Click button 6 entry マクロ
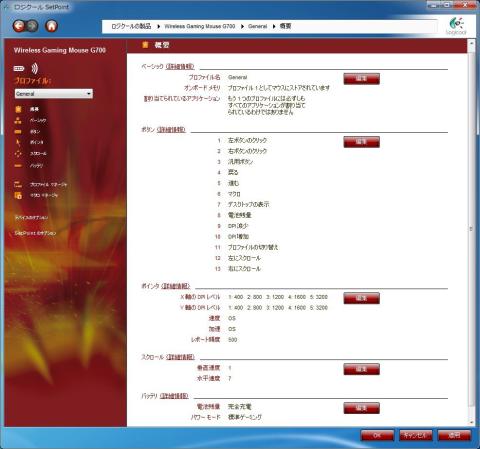The image size is (480, 449). coord(234,194)
